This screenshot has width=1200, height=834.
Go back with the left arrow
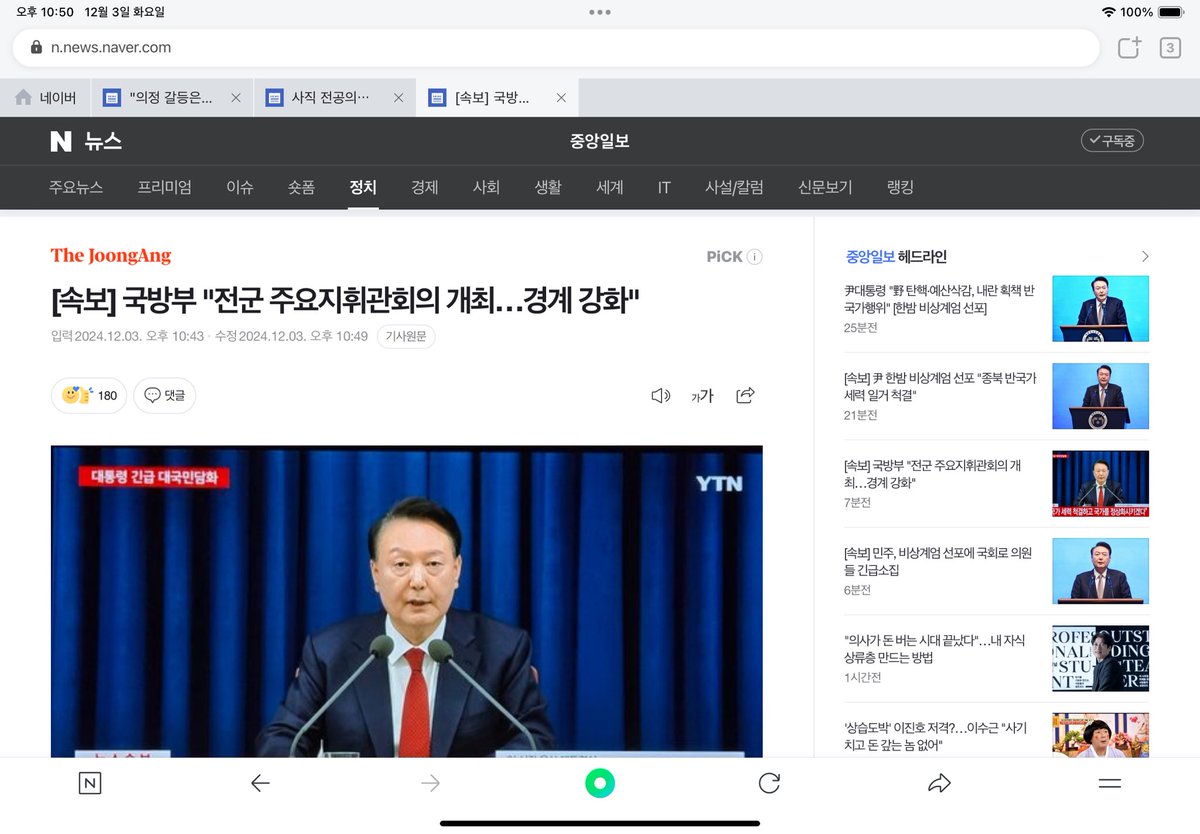(x=260, y=784)
